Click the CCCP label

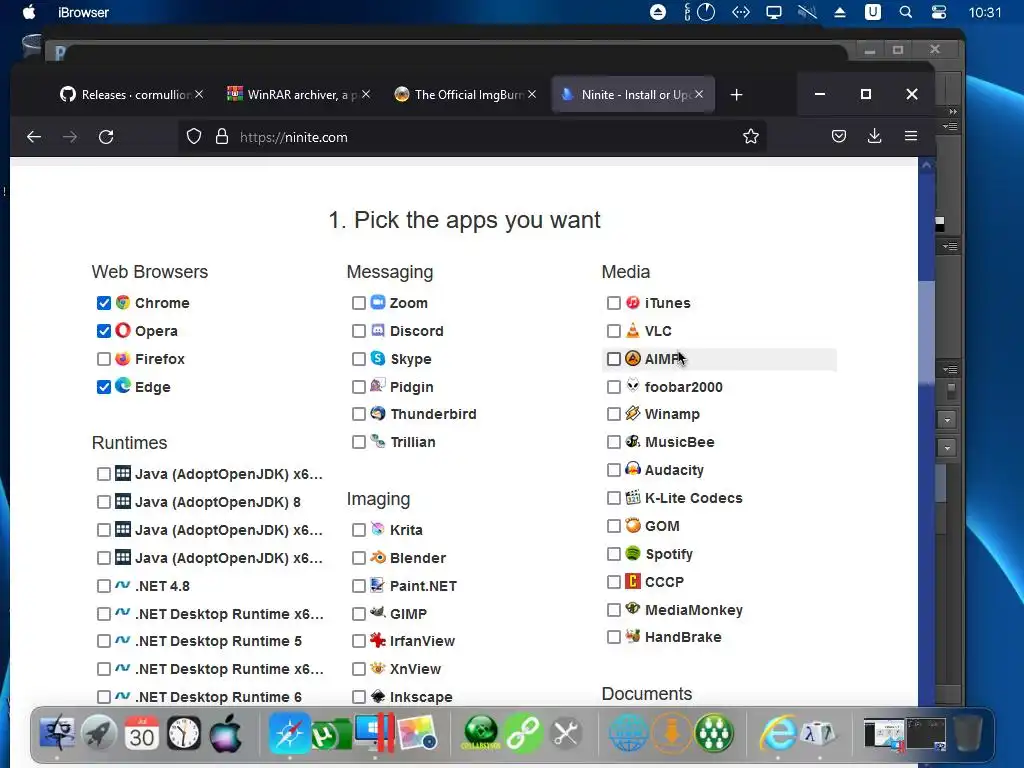664,582
